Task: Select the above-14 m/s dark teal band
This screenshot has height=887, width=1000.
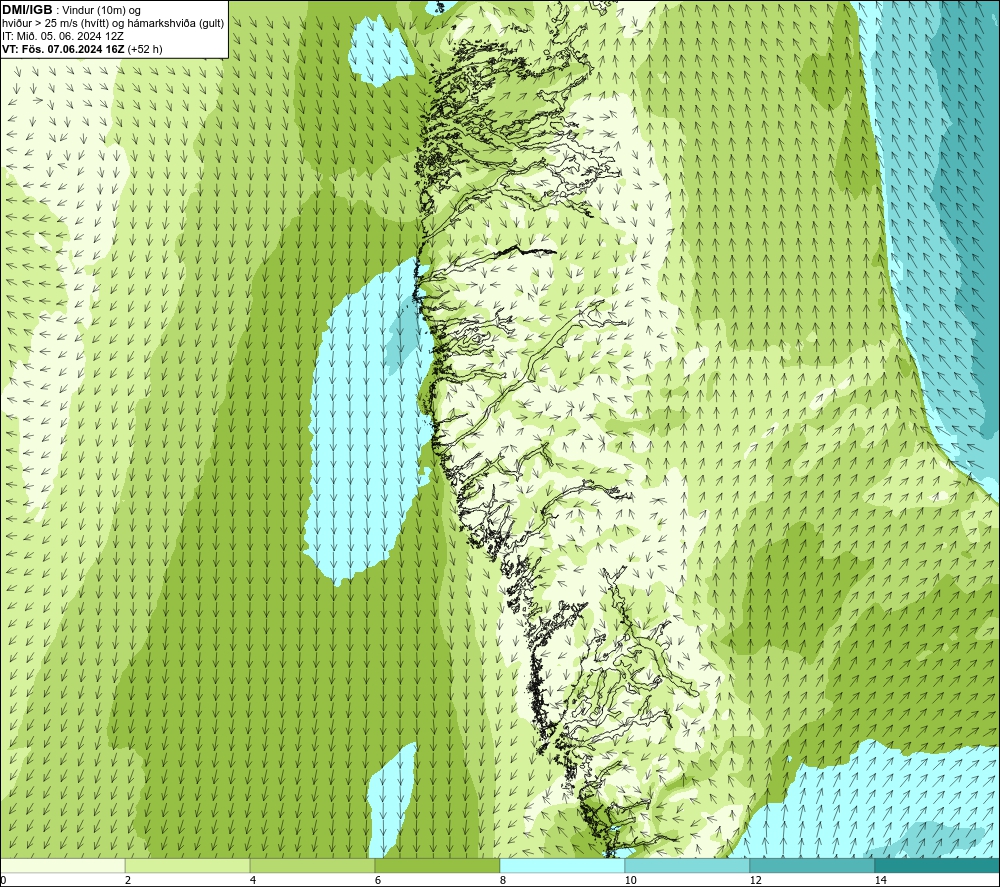Action: point(937,865)
